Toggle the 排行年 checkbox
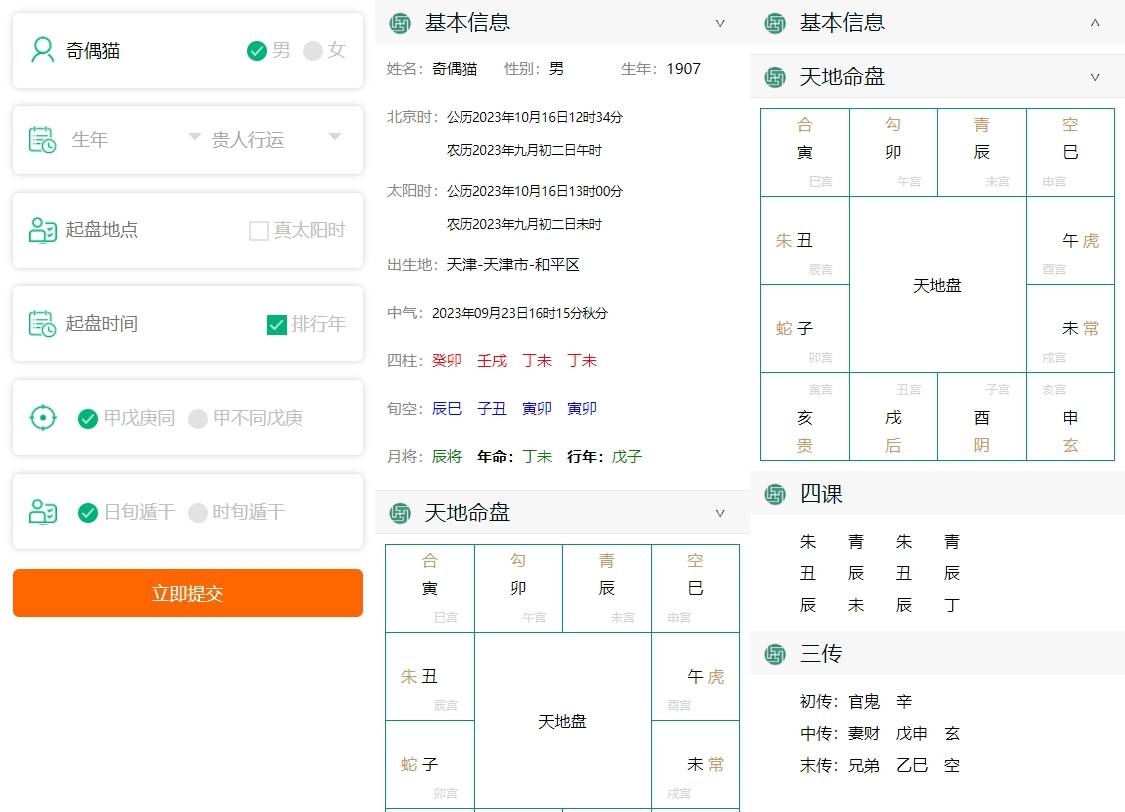Viewport: 1125px width, 812px height. [277, 324]
